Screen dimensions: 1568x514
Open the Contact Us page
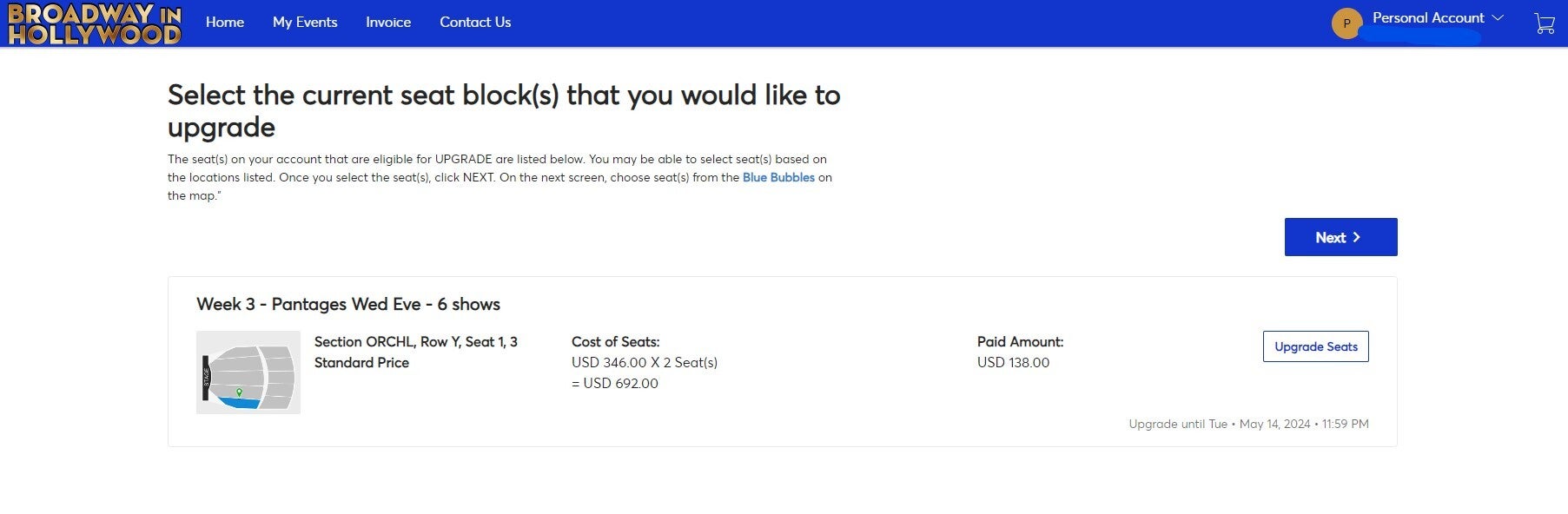coord(475,23)
